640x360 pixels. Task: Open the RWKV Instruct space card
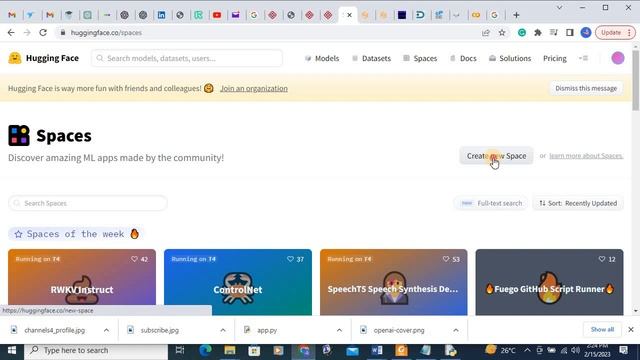(x=82, y=282)
